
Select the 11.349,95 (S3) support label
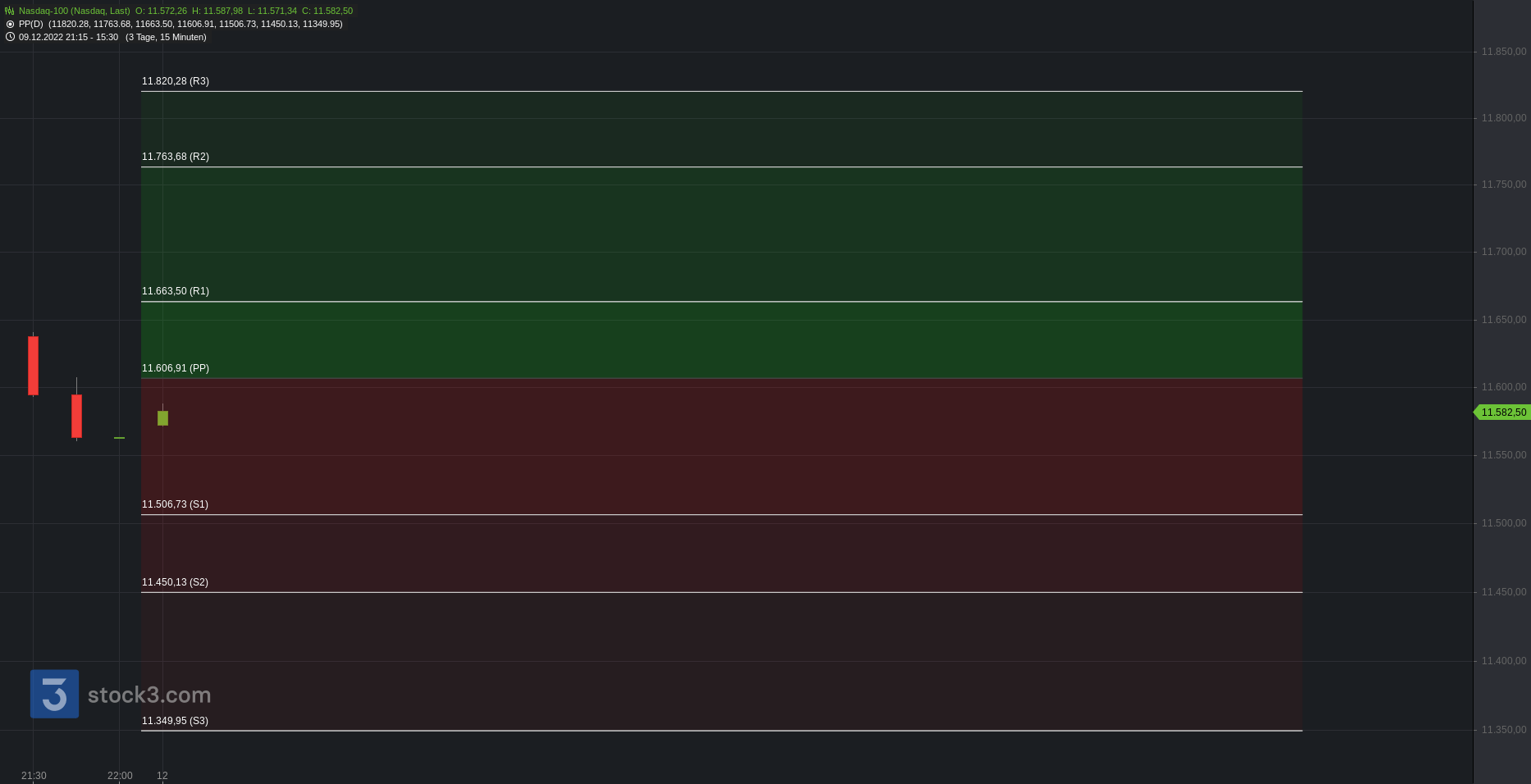point(175,721)
